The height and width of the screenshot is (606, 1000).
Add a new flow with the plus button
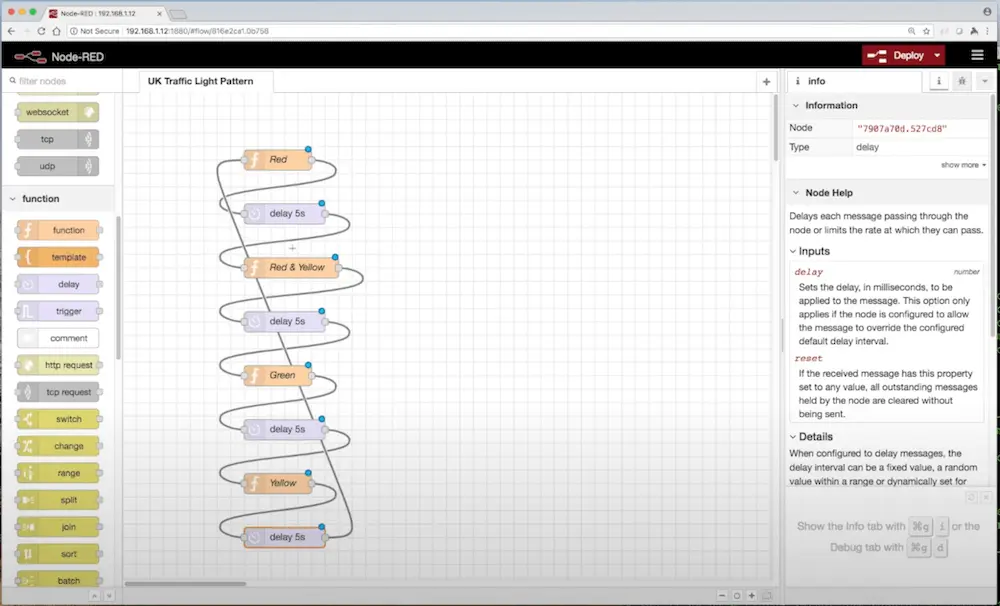765,81
